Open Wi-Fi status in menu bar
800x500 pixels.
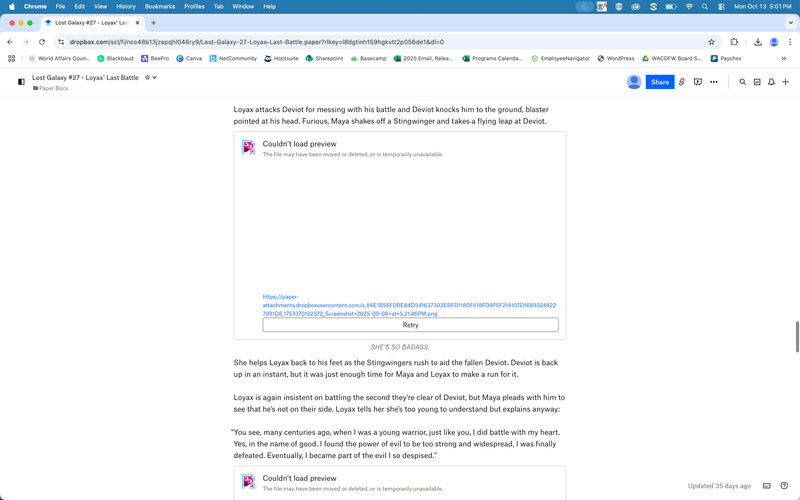689,7
